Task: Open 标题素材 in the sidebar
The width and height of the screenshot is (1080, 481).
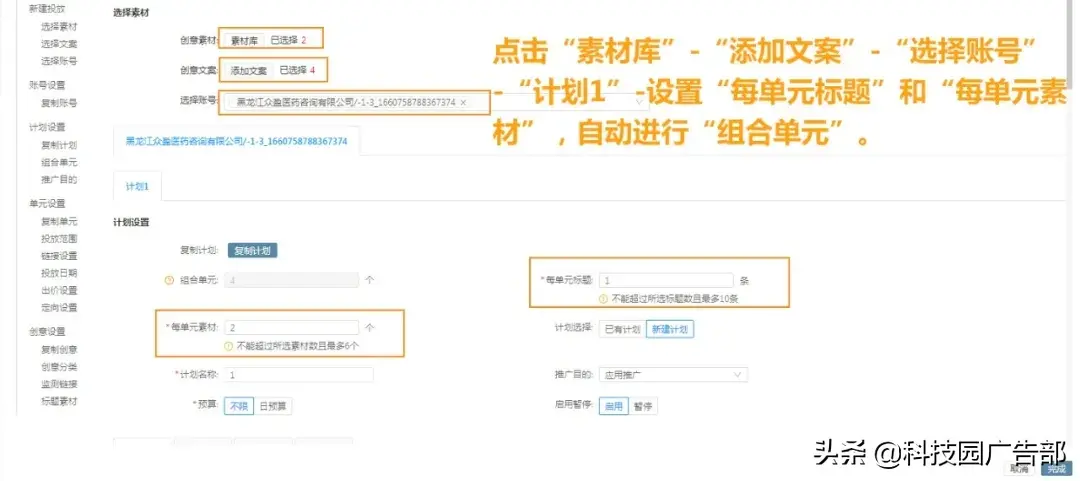Action: [x=59, y=401]
